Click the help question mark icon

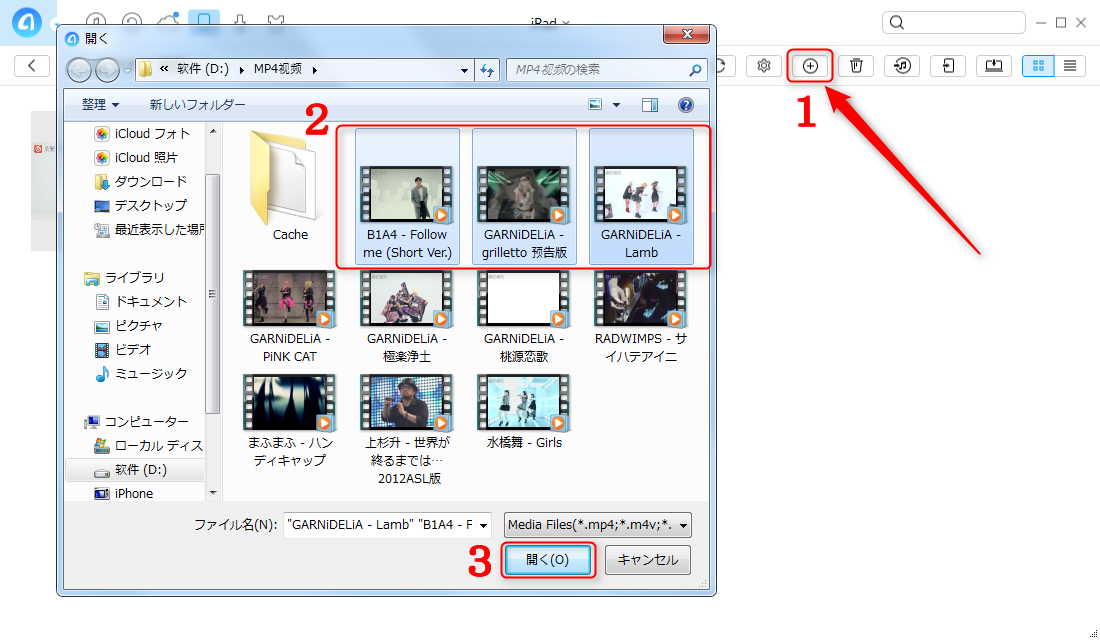coord(685,105)
